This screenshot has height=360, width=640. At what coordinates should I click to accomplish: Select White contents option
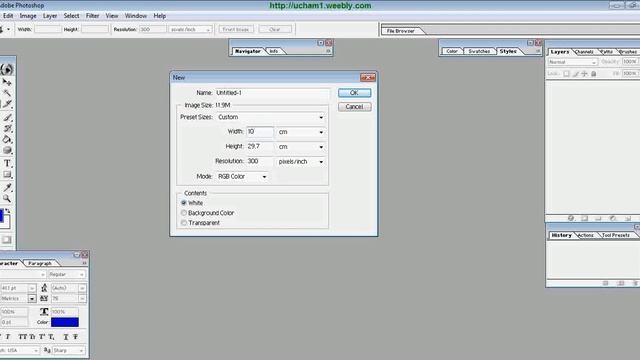click(184, 203)
